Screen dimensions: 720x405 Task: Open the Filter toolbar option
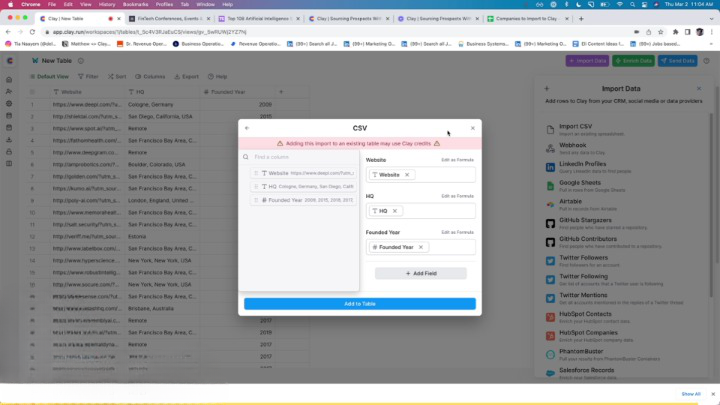tap(88, 77)
